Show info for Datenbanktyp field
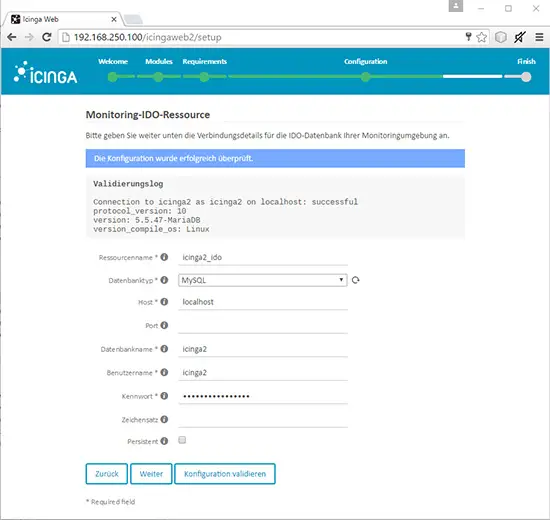Viewport: 550px width, 520px height. coord(164,280)
